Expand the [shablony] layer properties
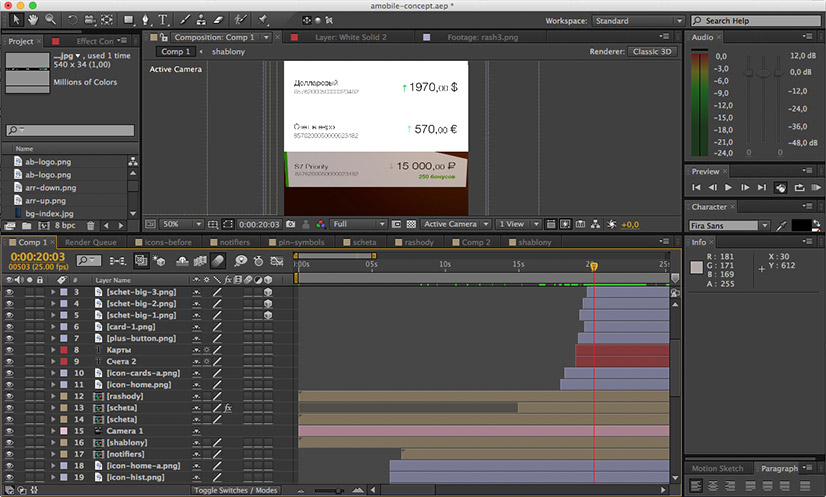This screenshot has width=826, height=497. (x=53, y=442)
